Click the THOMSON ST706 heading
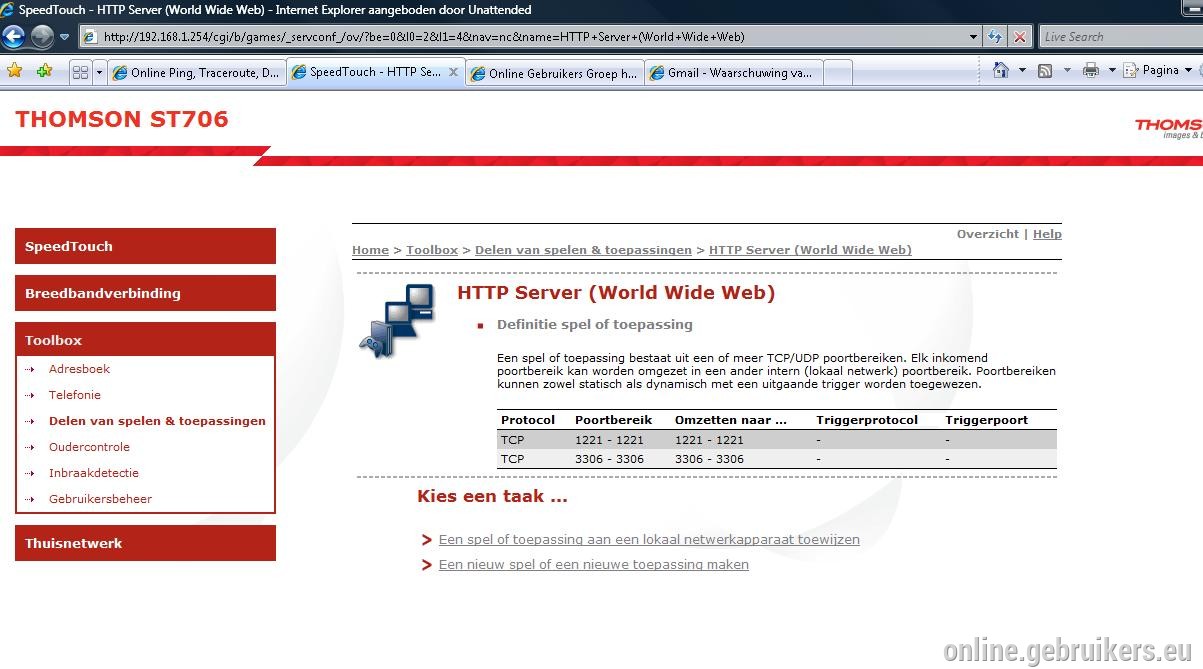 click(122, 119)
